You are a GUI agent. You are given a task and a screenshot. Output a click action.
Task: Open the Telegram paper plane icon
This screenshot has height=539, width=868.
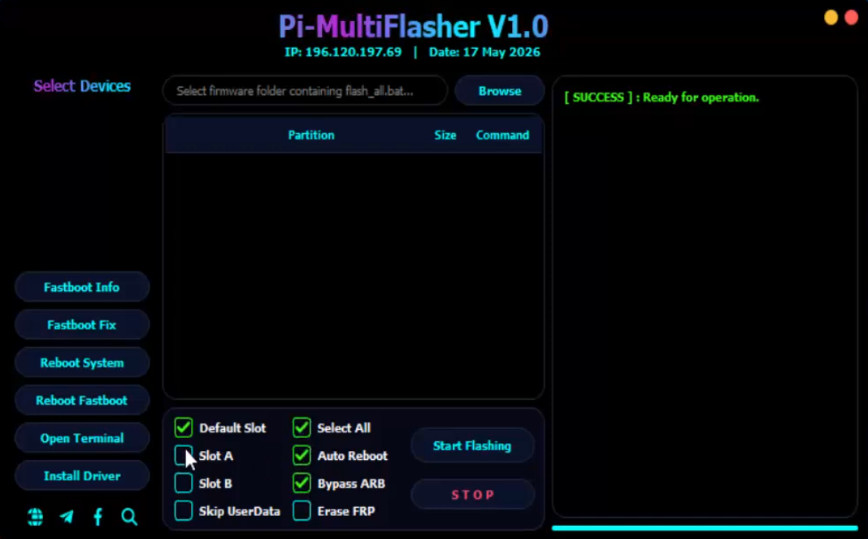[67, 517]
